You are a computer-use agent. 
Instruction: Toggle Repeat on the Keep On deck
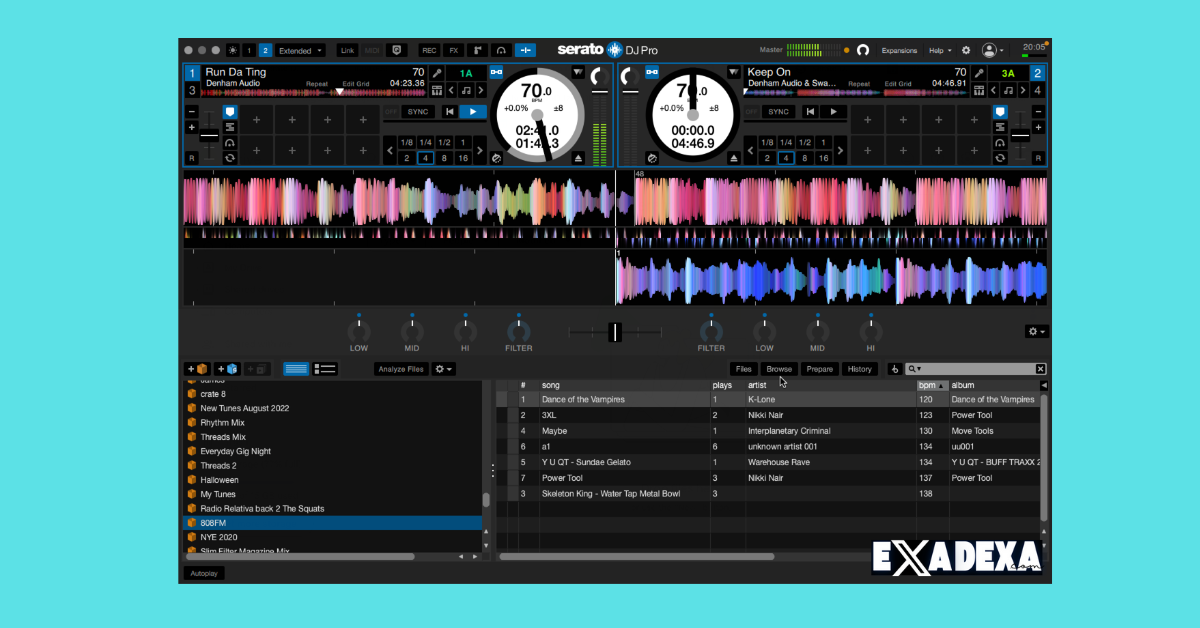pyautogui.click(x=858, y=85)
